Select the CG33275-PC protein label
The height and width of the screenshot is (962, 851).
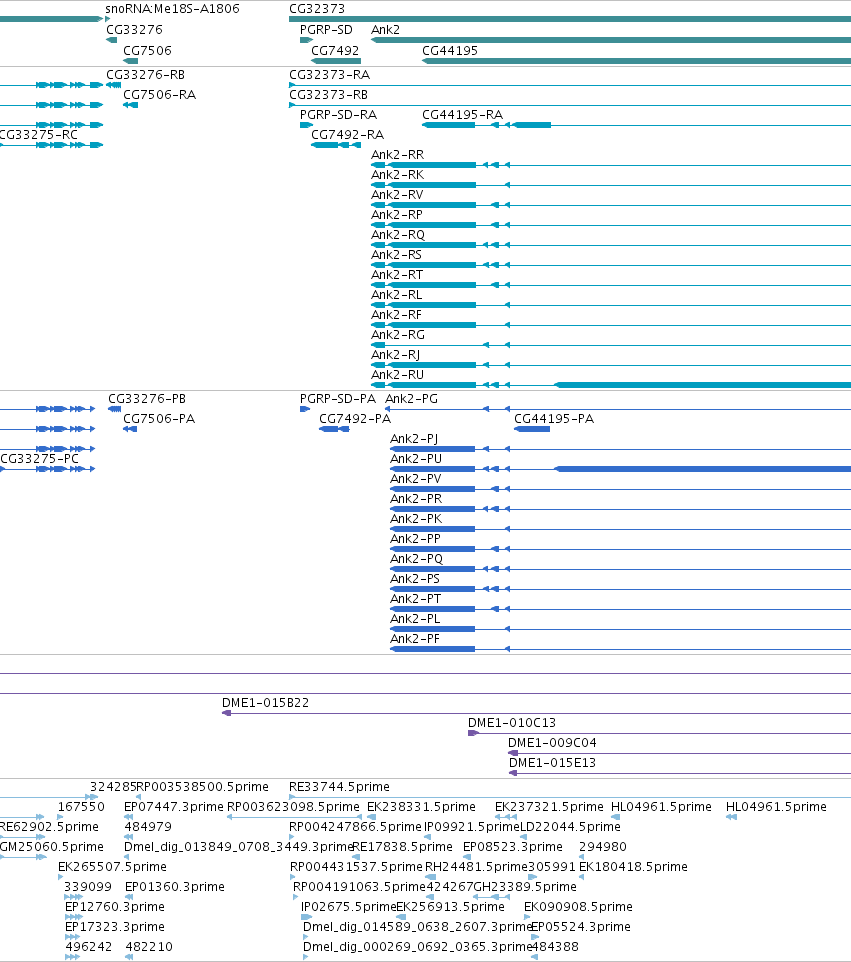(x=39, y=459)
